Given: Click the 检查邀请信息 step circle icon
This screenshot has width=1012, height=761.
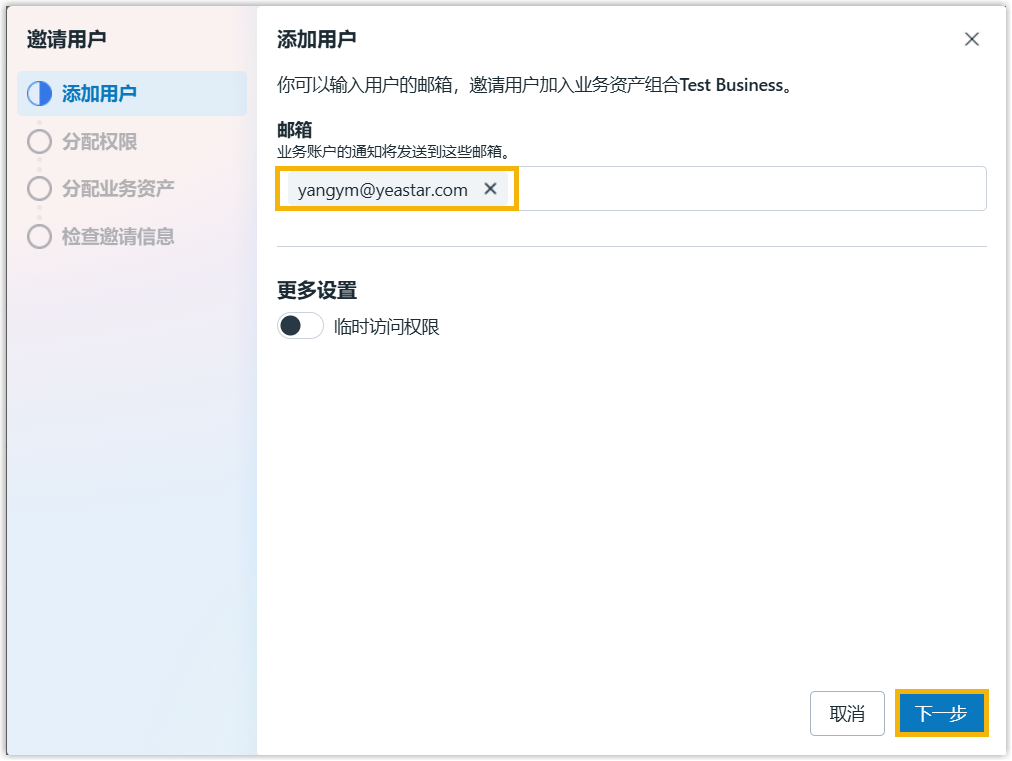Looking at the screenshot, I should 39,237.
